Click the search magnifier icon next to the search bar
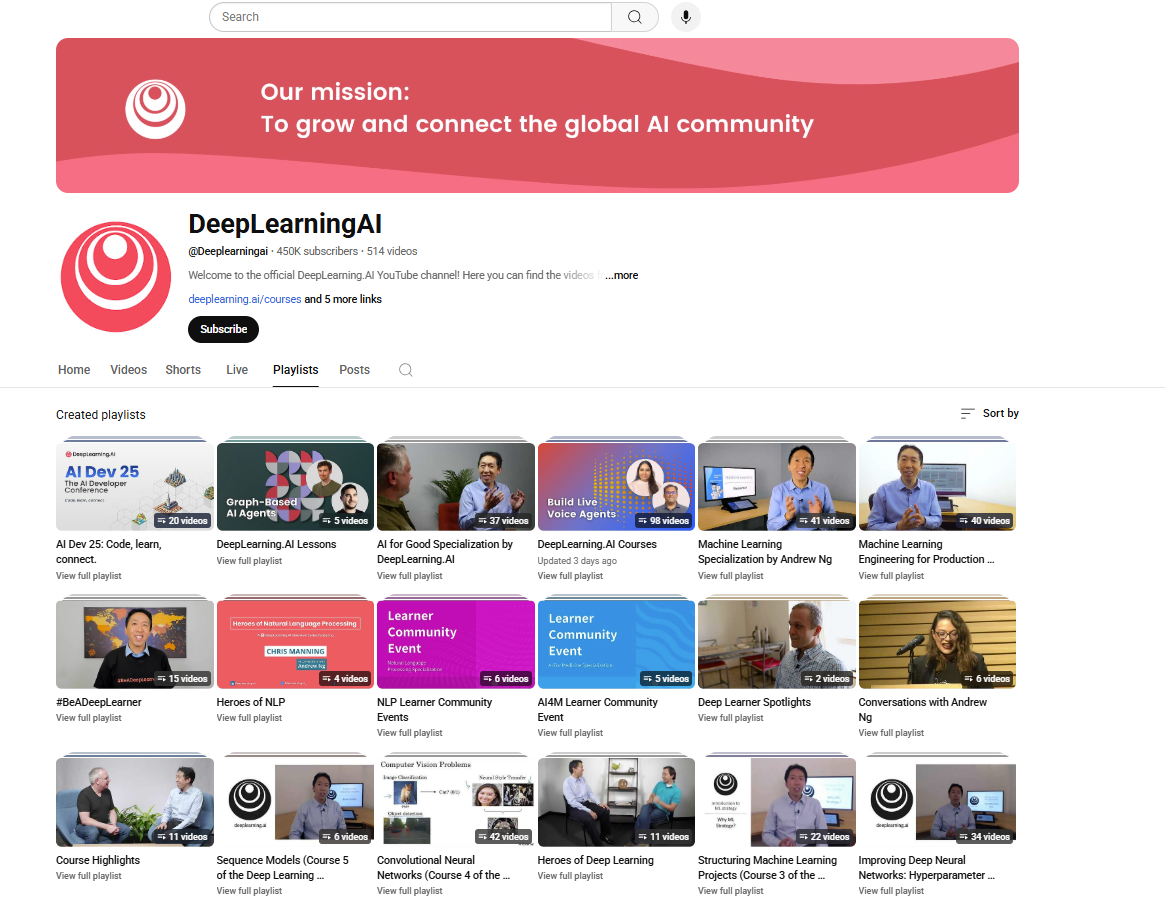This screenshot has width=1165, height=906. pyautogui.click(x=635, y=16)
